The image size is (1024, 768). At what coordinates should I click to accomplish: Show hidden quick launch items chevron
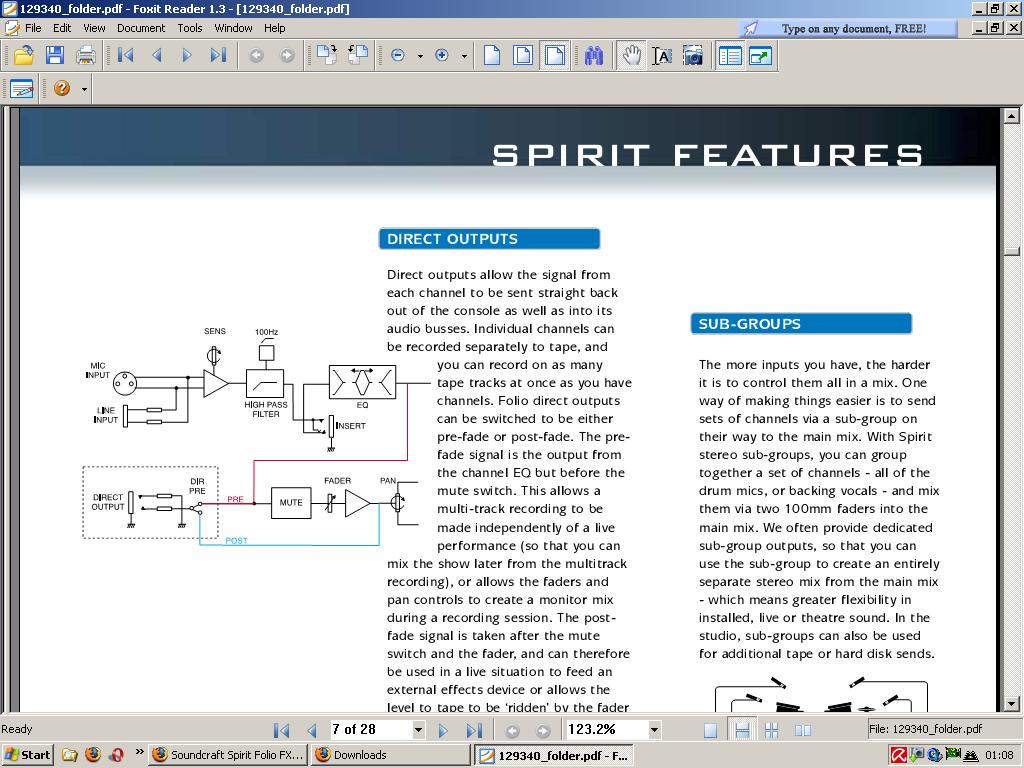pos(139,752)
